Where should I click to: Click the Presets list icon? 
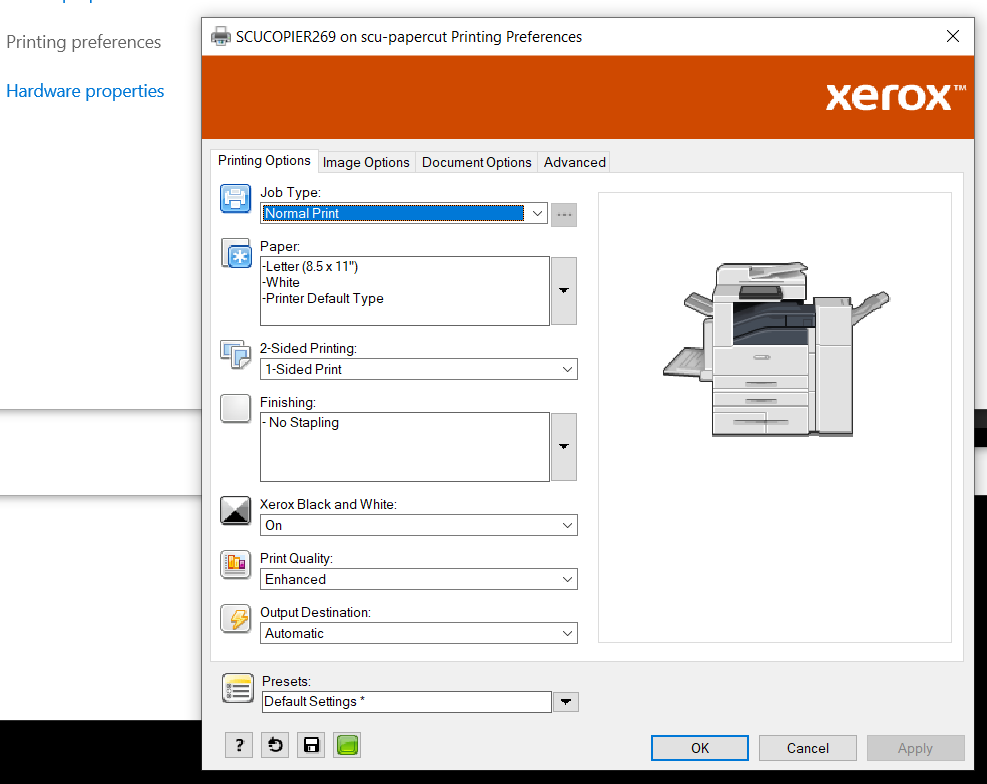(x=237, y=688)
